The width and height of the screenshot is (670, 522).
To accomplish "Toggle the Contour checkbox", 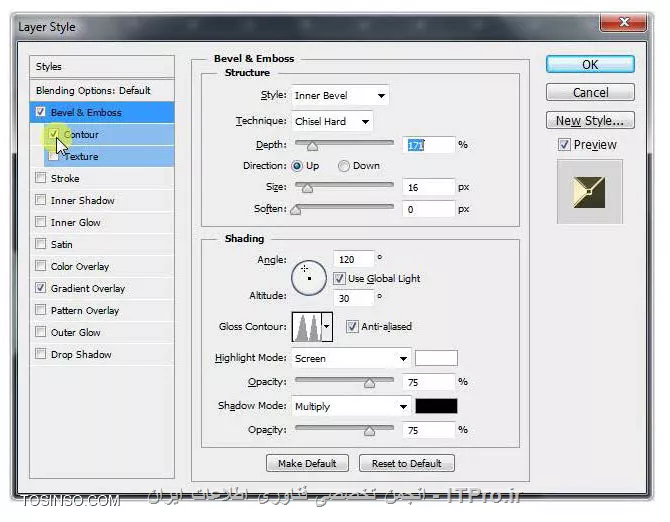I will click(x=53, y=134).
